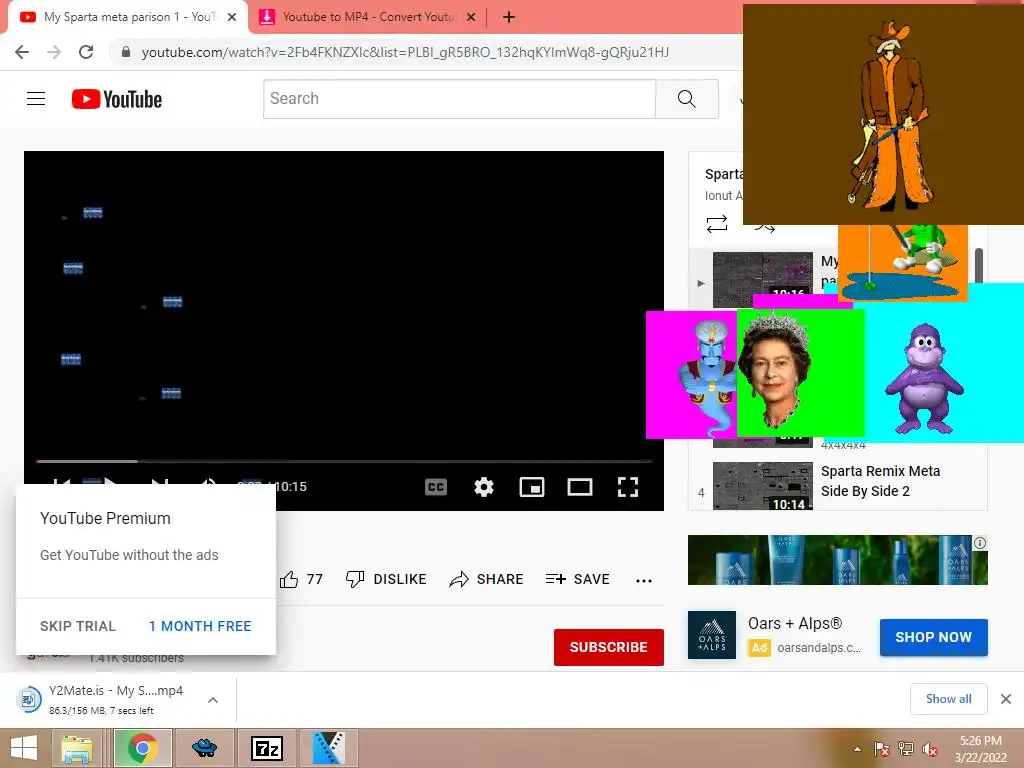
Task: Open Oars + Alps banner ad image
Action: click(838, 560)
